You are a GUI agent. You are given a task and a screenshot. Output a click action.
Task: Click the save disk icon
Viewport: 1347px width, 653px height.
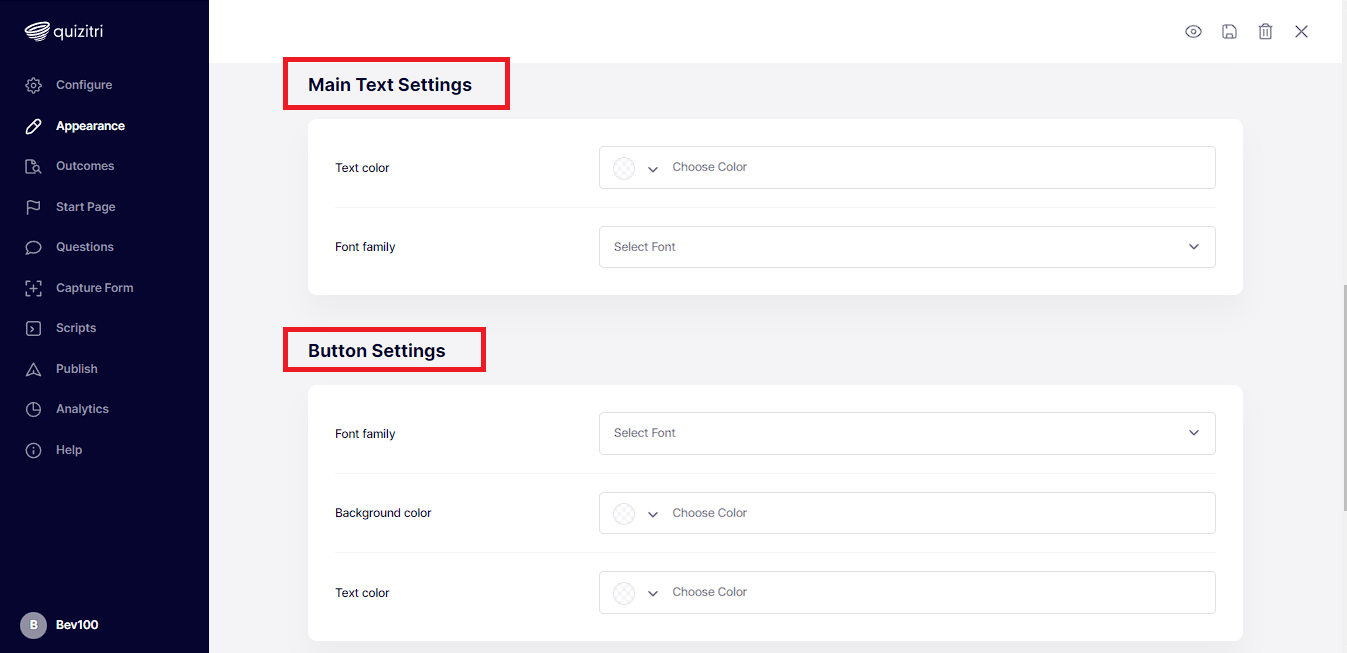1229,32
